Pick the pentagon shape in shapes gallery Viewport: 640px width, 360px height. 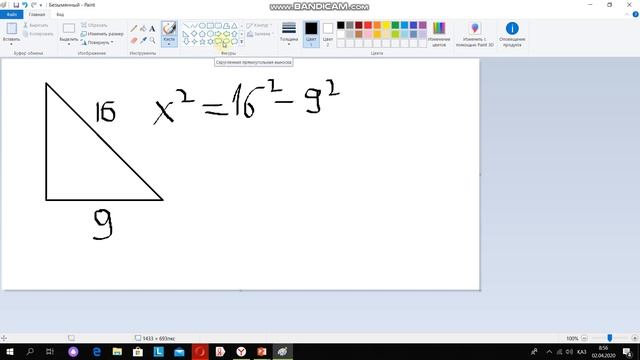point(202,33)
